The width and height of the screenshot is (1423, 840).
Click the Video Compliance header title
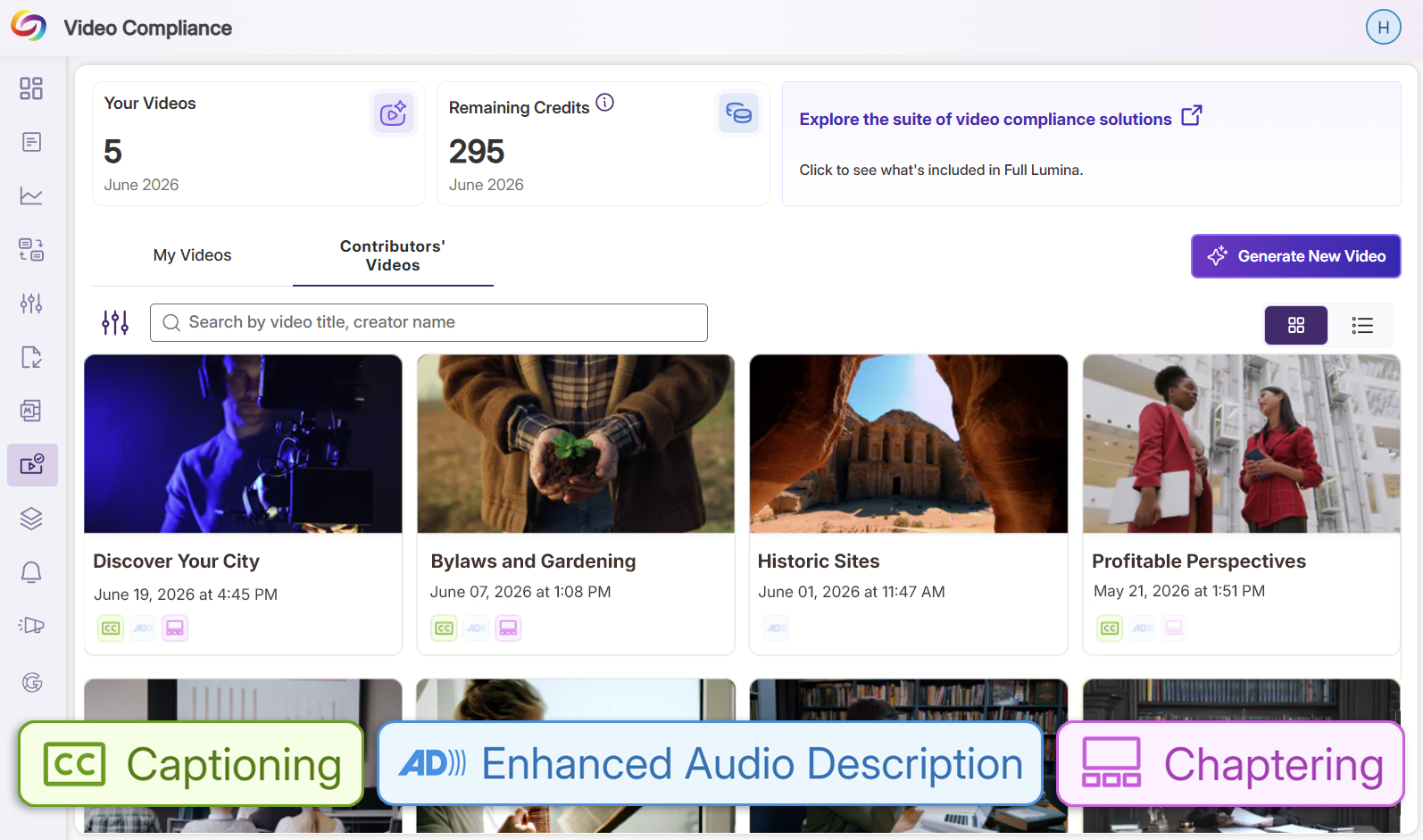[x=148, y=28]
